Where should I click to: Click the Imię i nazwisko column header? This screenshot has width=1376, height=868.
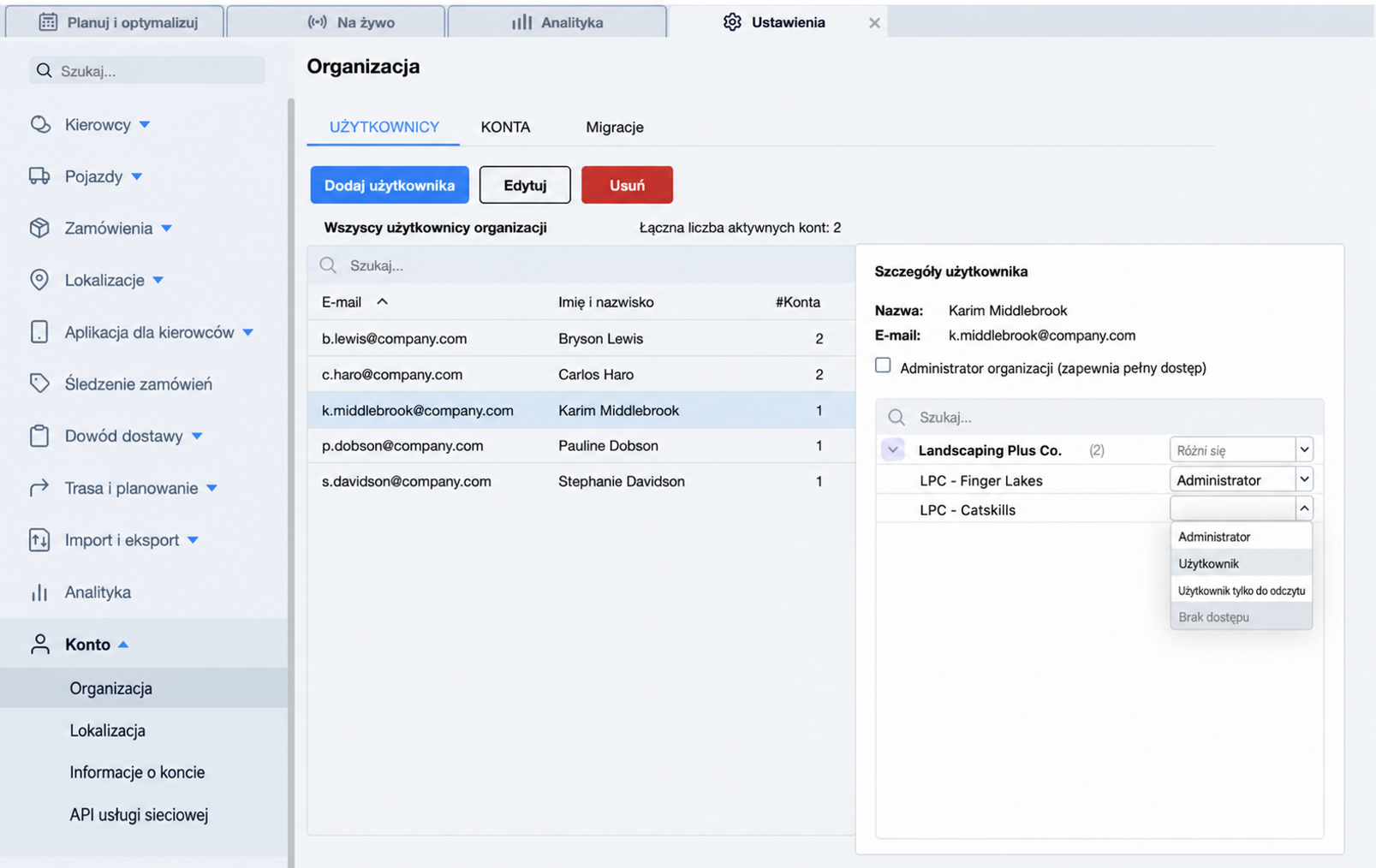(x=605, y=302)
